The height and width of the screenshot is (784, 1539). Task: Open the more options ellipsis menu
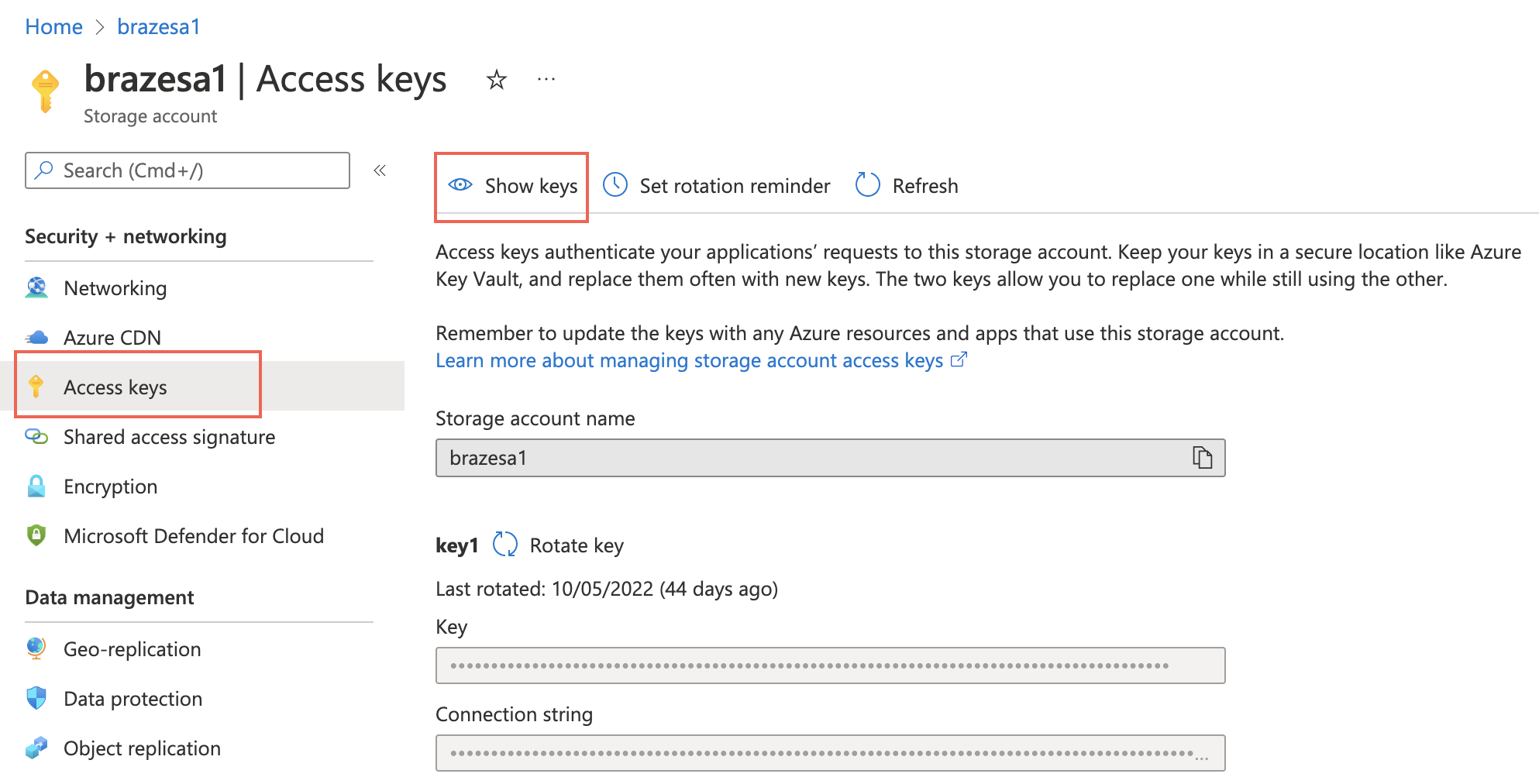pos(546,79)
